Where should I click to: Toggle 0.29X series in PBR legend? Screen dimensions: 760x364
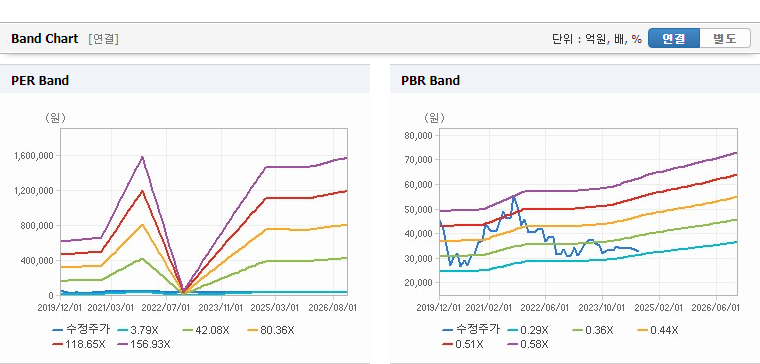pos(528,330)
